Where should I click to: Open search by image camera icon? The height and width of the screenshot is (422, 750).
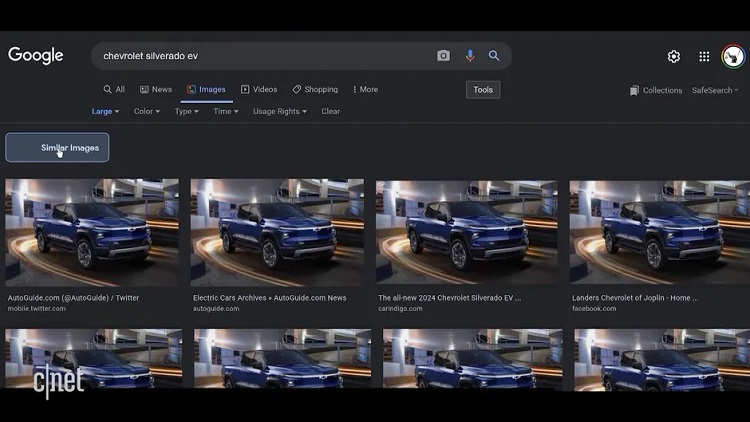(x=443, y=56)
